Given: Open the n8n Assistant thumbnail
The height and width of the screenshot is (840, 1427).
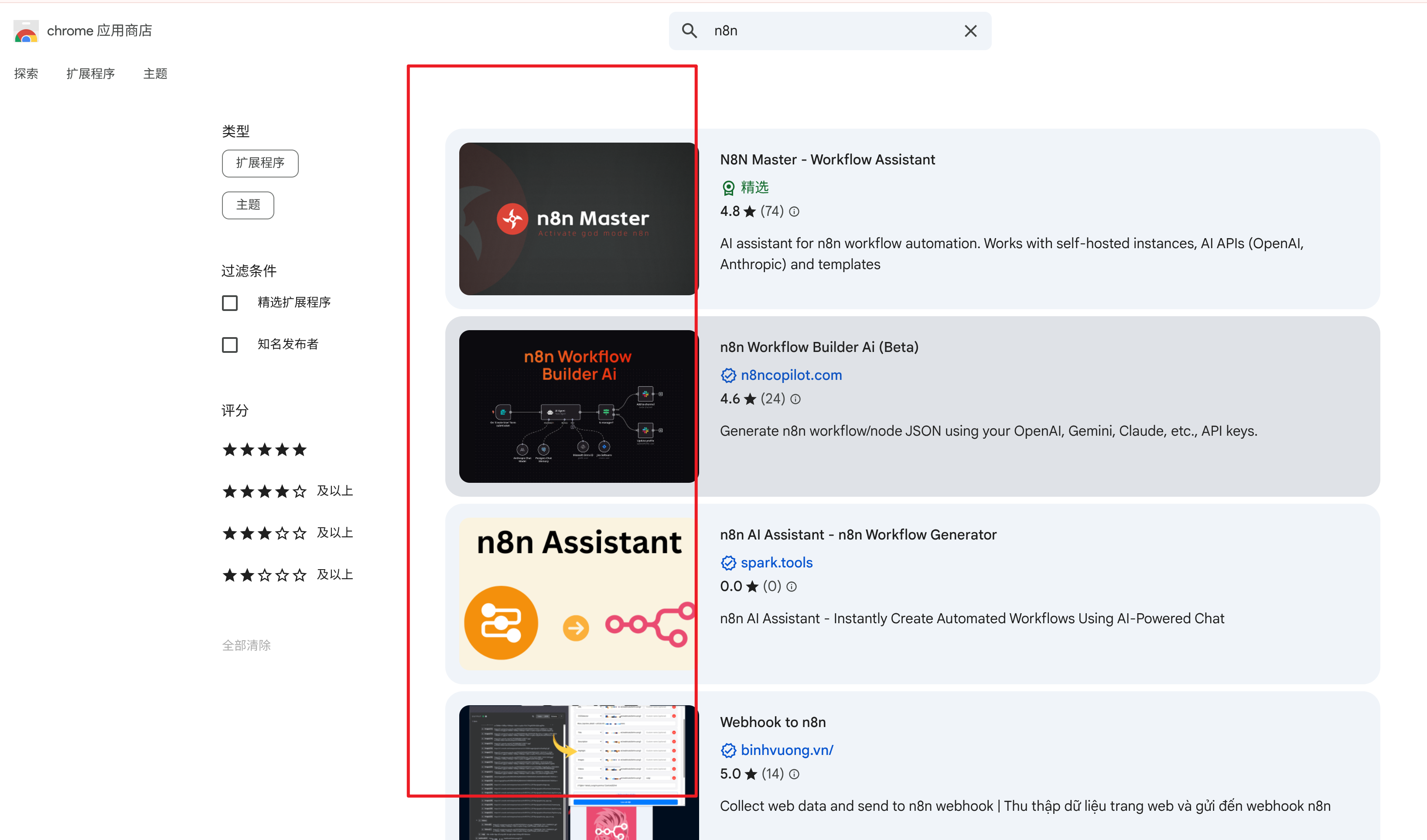Looking at the screenshot, I should (579, 594).
